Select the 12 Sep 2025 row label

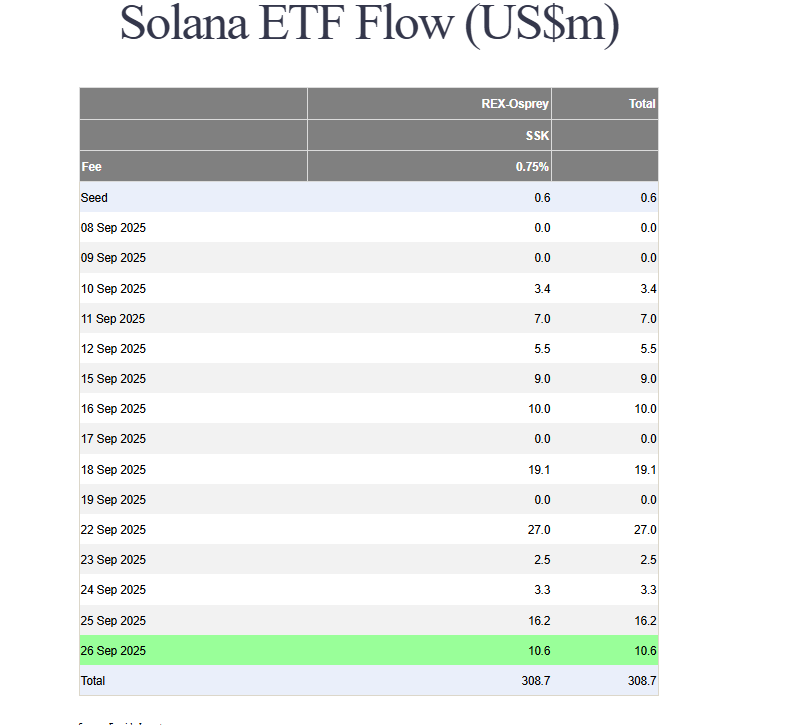pos(113,349)
